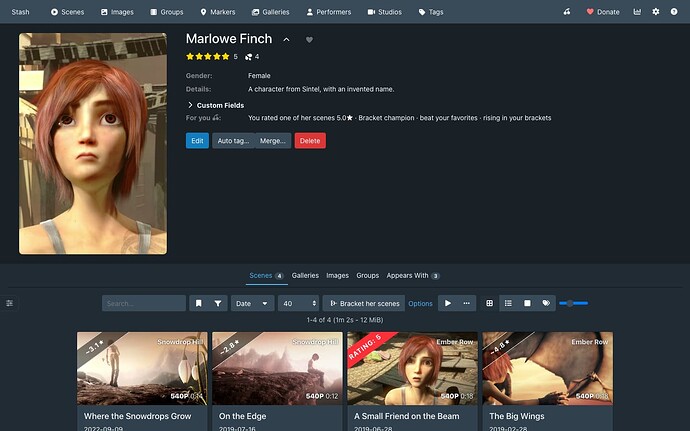Click the 'For you' recommendation text
Viewport: 690px width, 431px height.
(x=400, y=118)
